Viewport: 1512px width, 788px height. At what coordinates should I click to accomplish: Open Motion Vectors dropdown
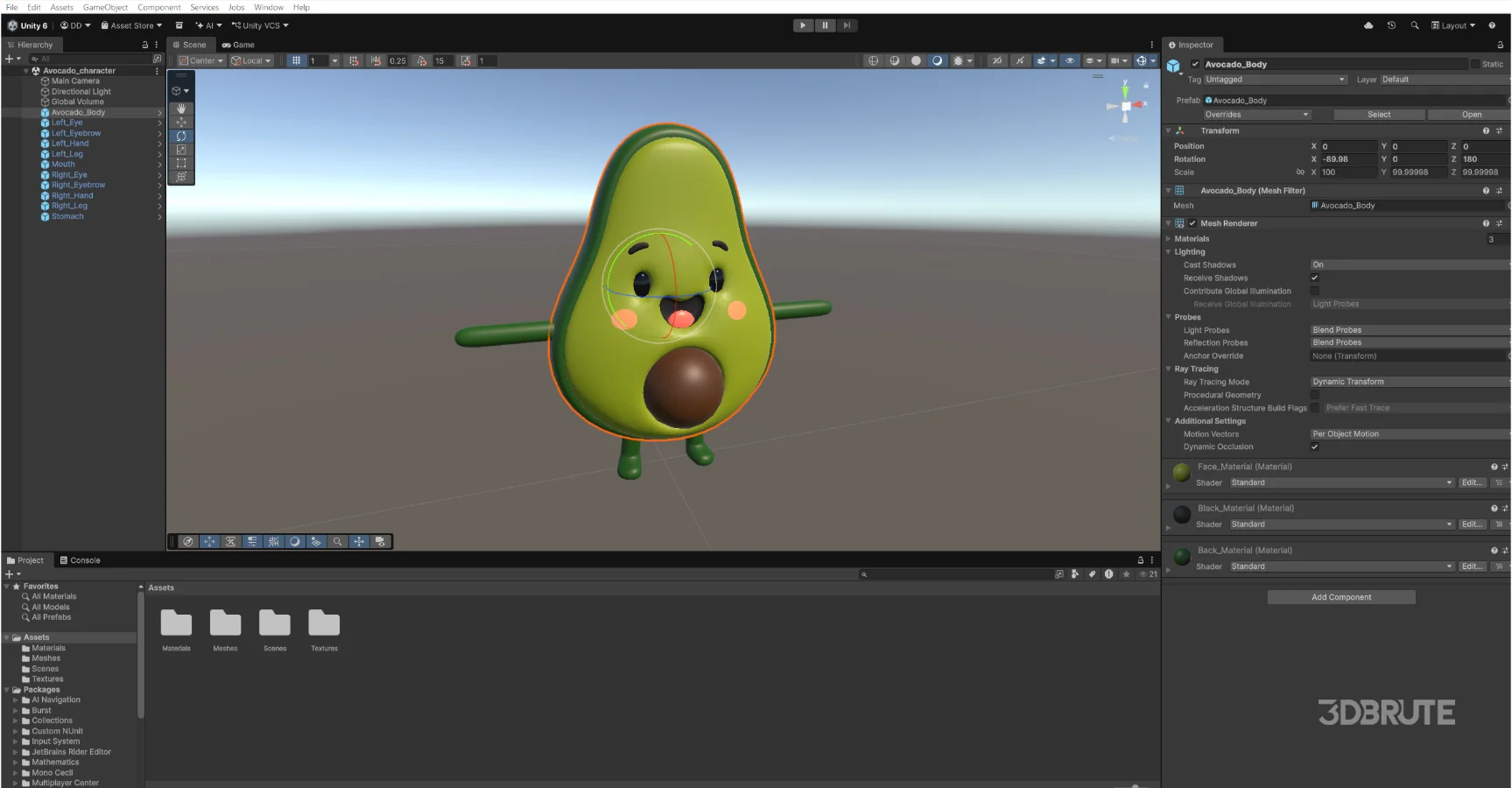tap(1409, 434)
